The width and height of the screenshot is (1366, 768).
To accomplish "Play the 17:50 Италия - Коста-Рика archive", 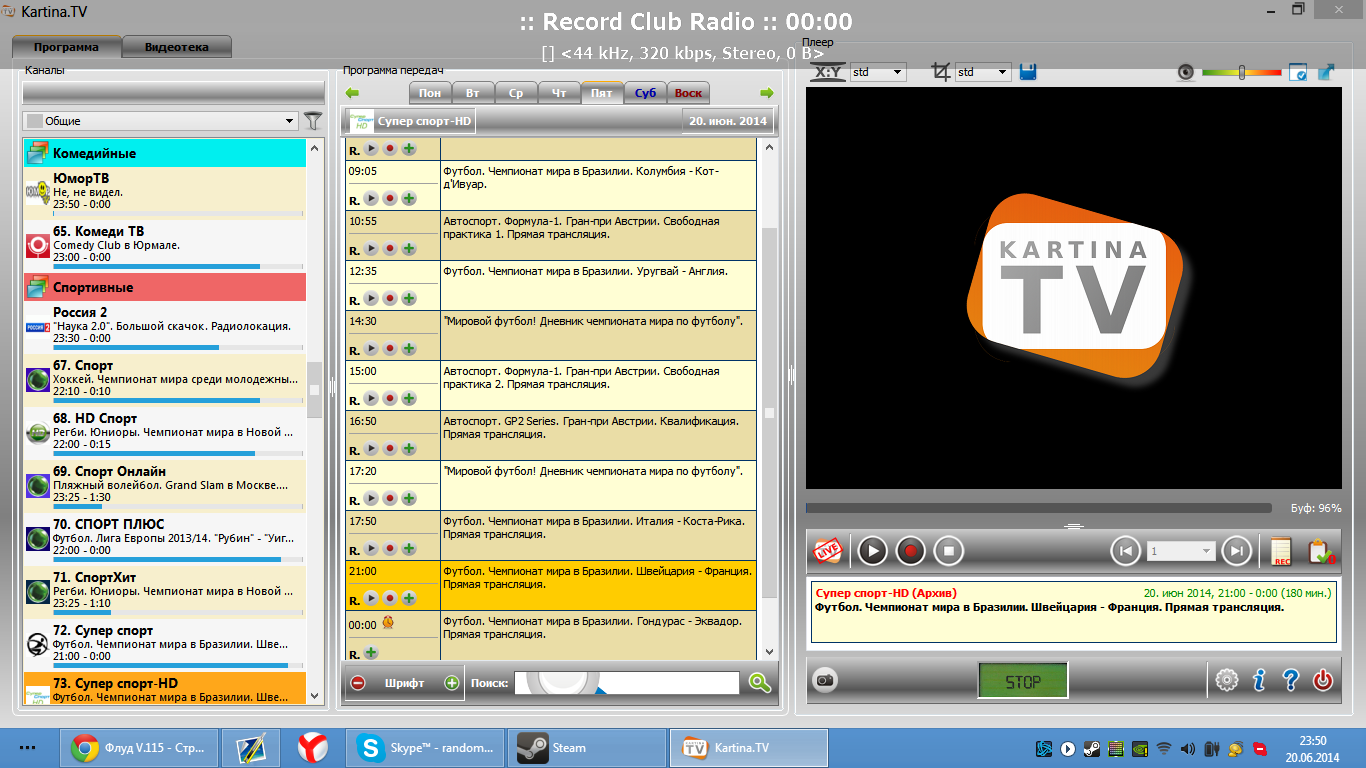I will [x=371, y=548].
